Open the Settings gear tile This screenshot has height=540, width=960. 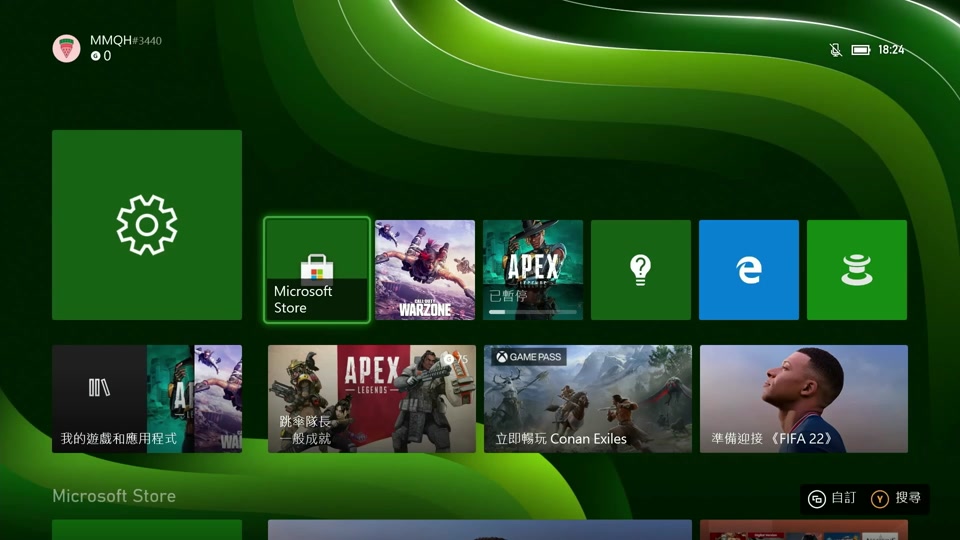tap(147, 225)
